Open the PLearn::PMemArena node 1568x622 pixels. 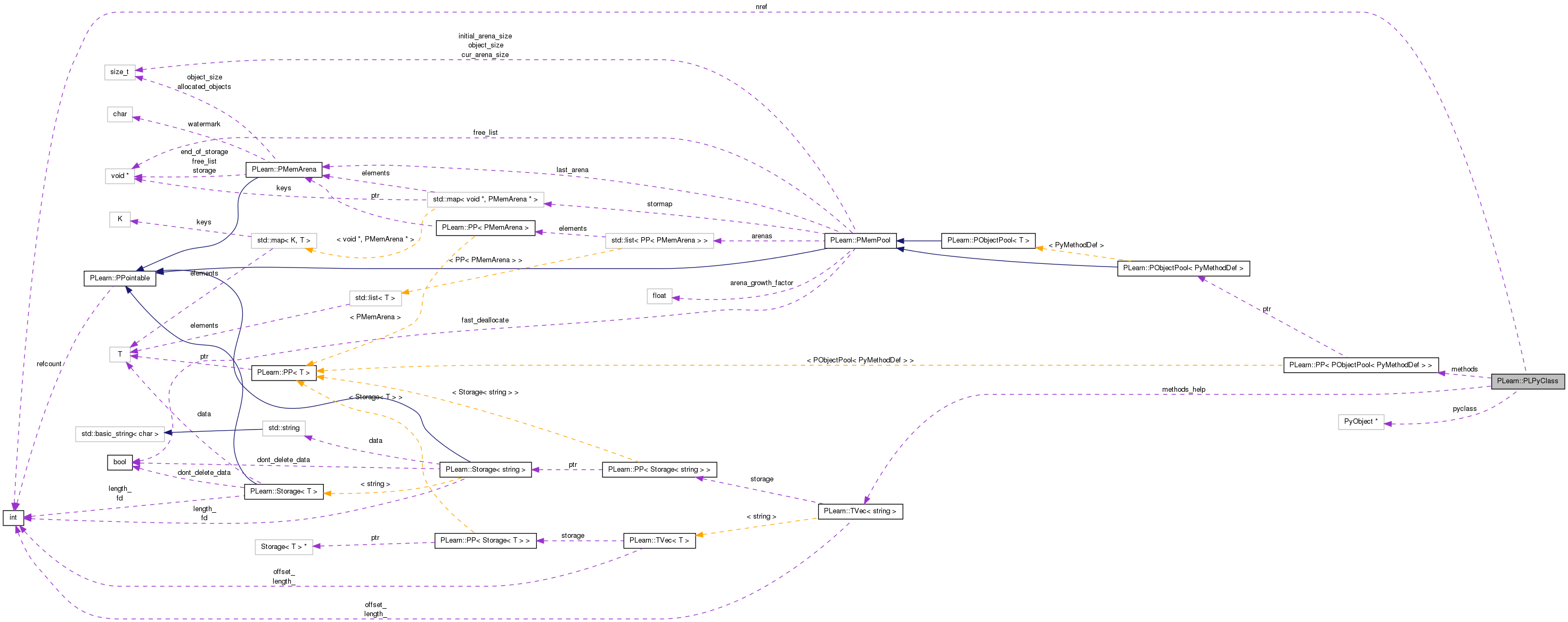tap(284, 169)
